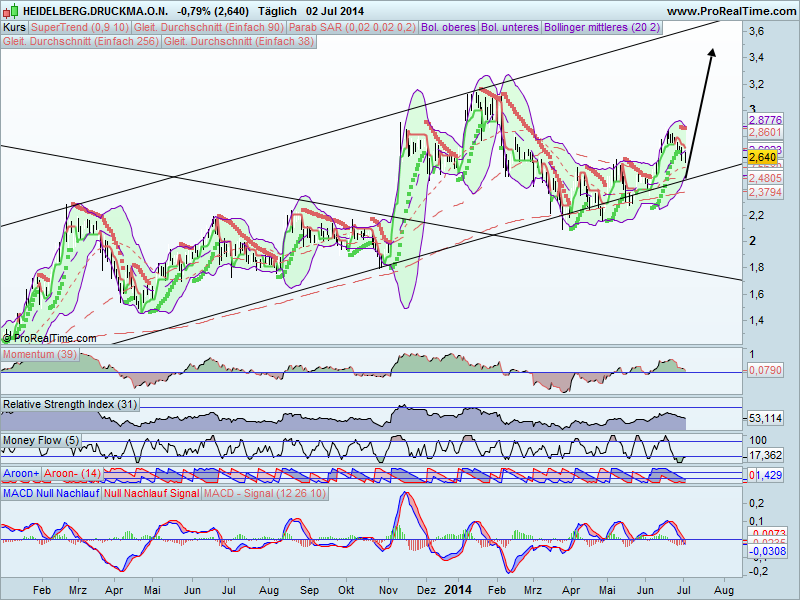Click the Bol. oberes indicator label
The image size is (800, 600).
(448, 28)
